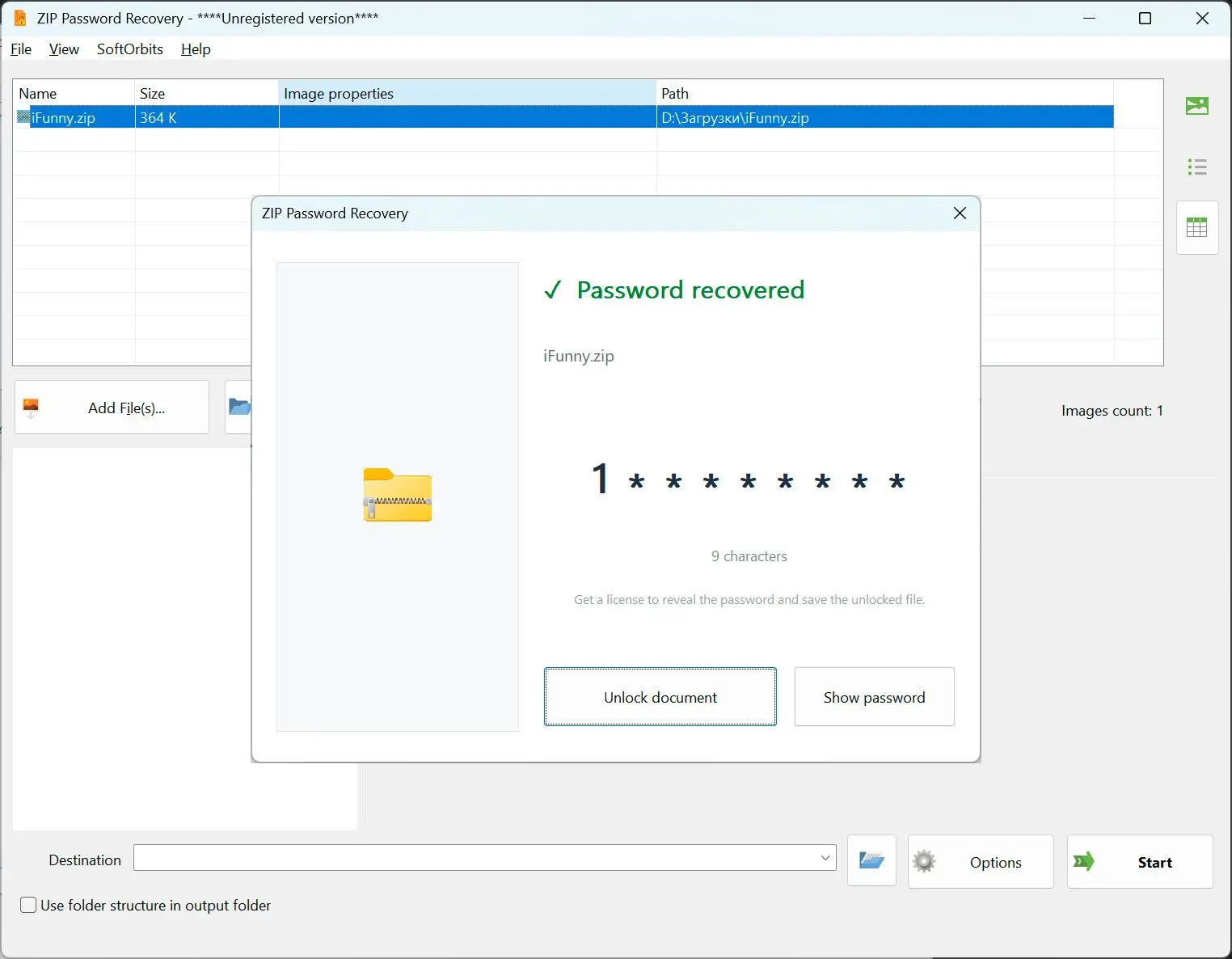This screenshot has height=959, width=1232.
Task: Select the iFunny.zip row in file list
Action: [x=563, y=117]
